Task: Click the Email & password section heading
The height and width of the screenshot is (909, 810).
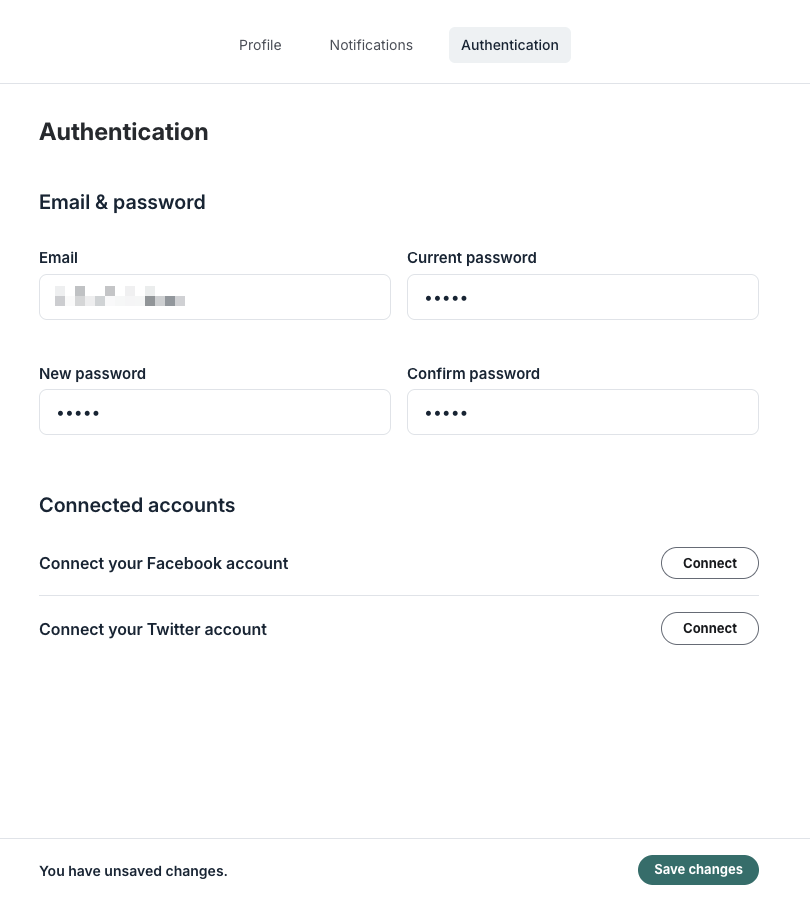Action: (x=122, y=202)
